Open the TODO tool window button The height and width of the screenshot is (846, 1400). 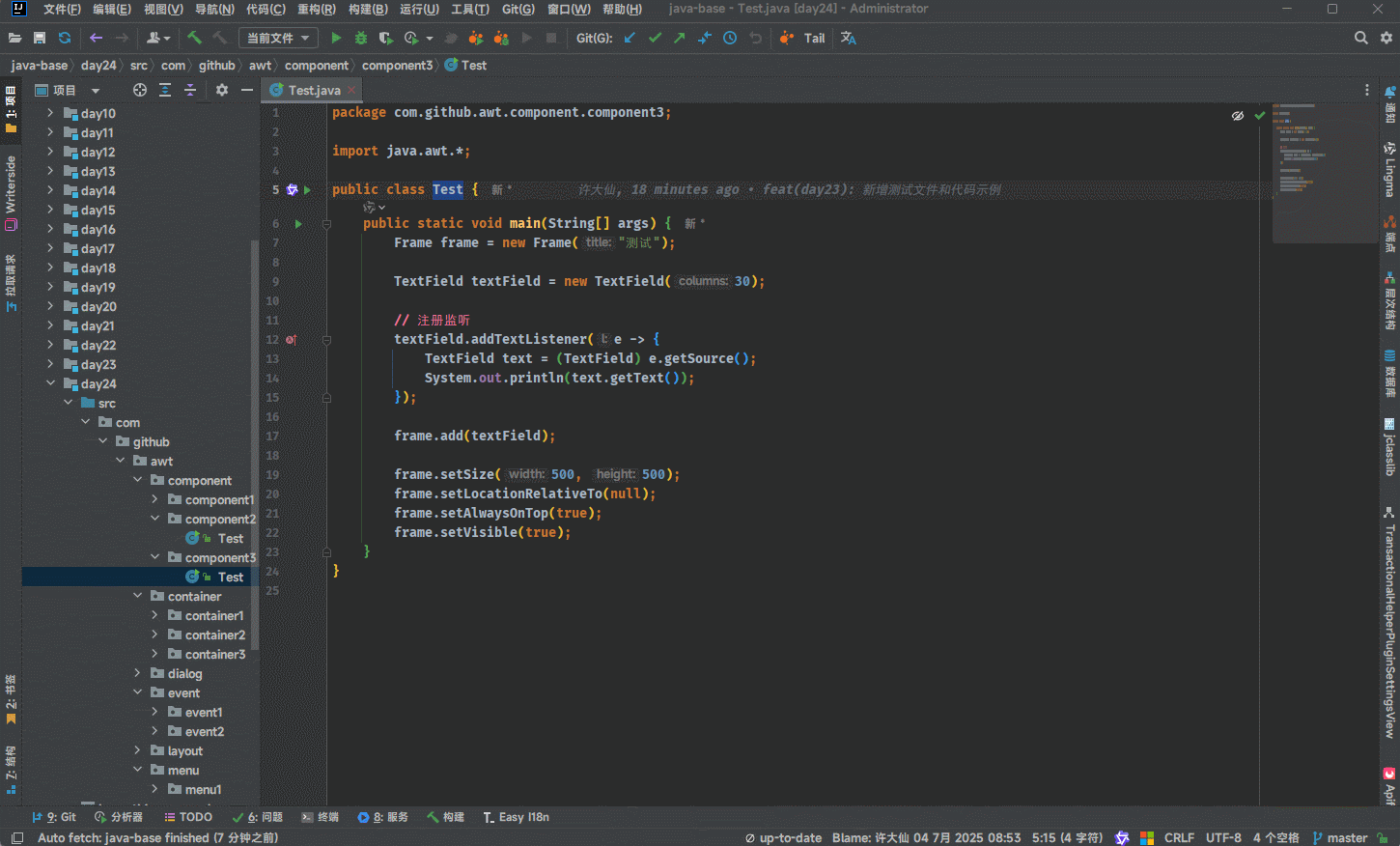(188, 817)
